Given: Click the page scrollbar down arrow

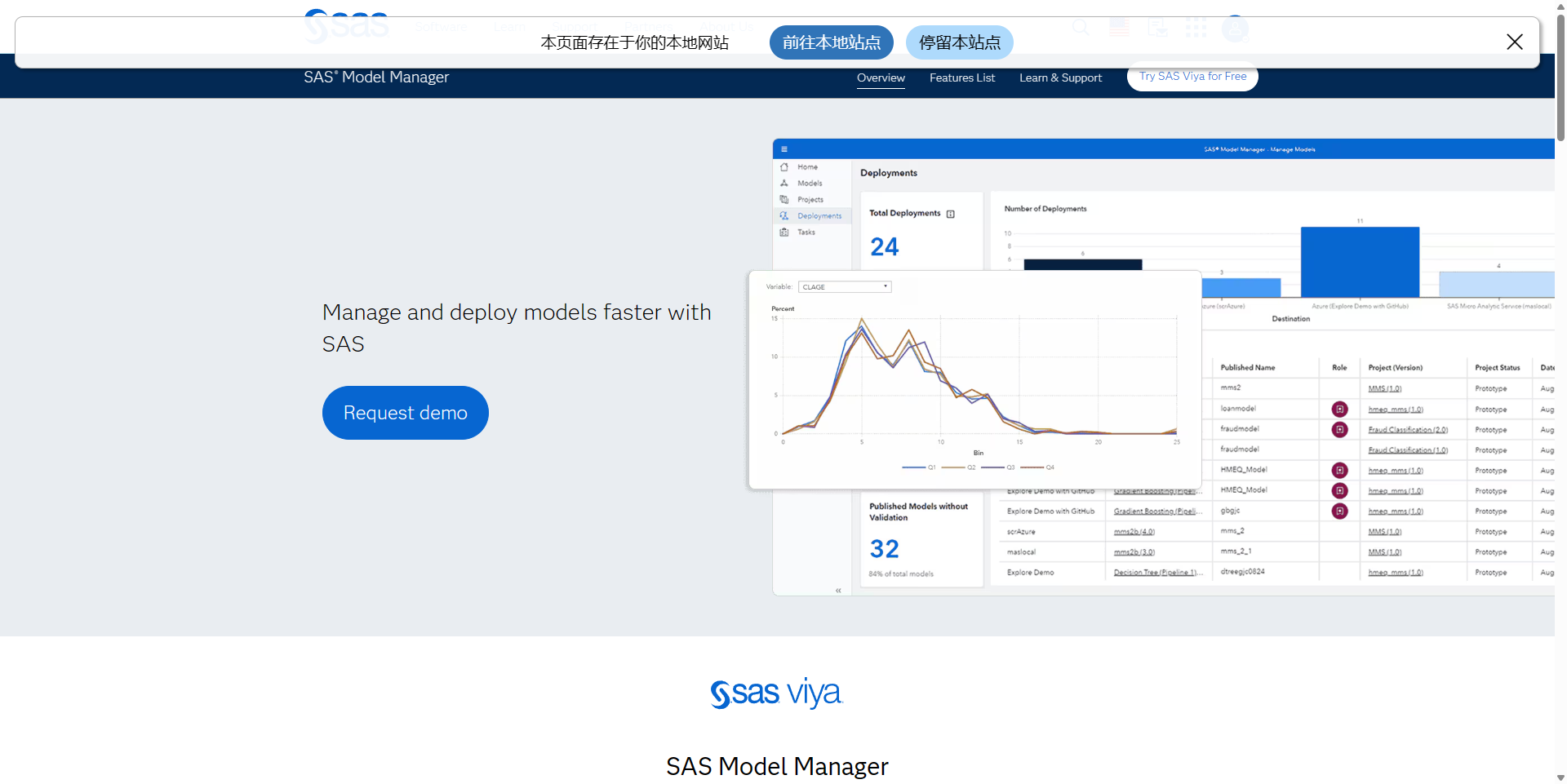Looking at the screenshot, I should coord(1560,777).
